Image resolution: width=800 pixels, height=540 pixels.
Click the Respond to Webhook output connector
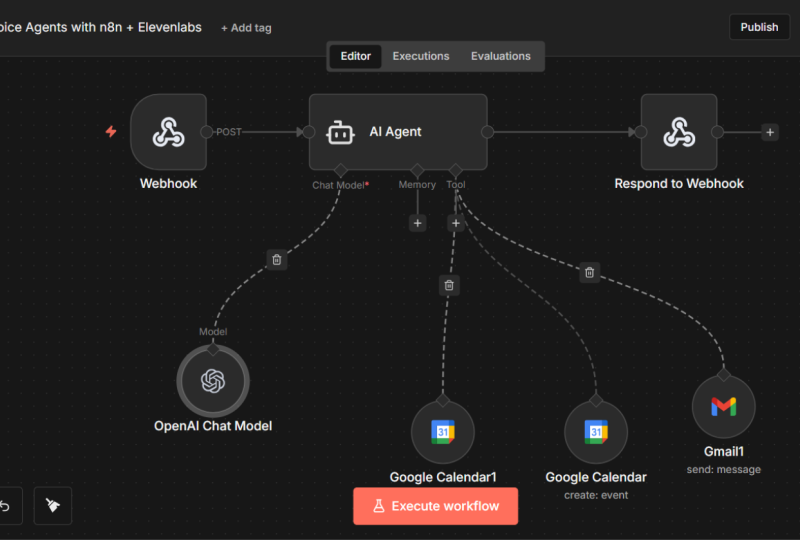(717, 132)
